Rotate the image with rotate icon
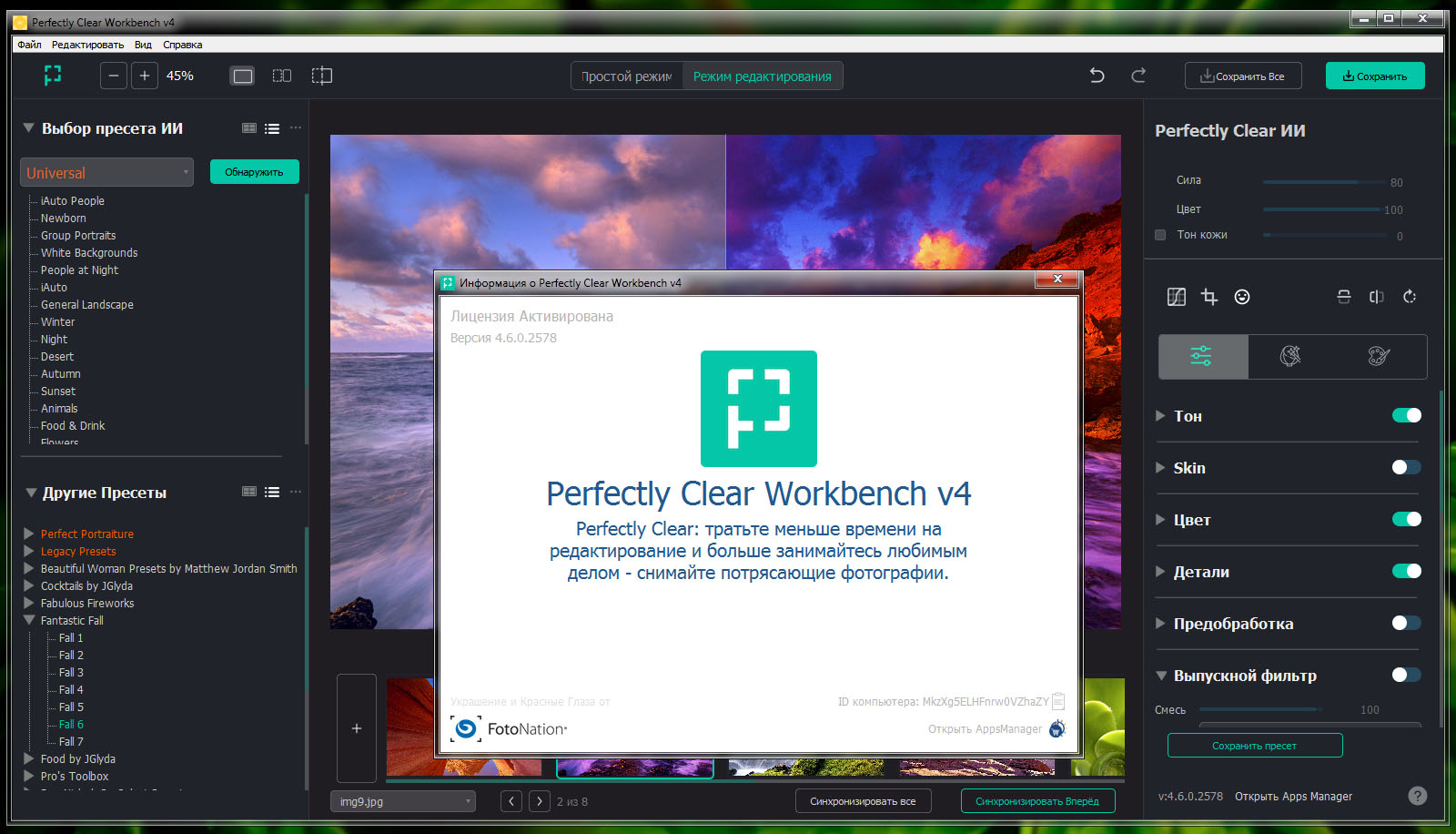1456x834 pixels. coord(1410,297)
